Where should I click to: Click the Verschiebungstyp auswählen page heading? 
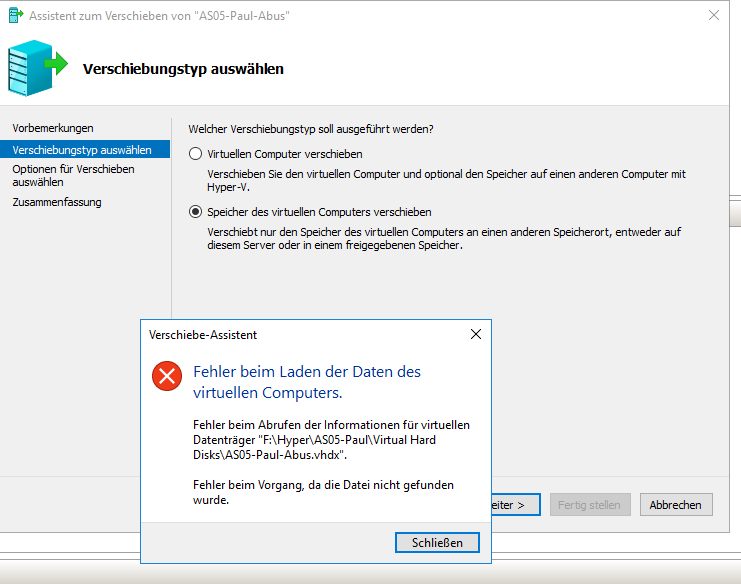(183, 69)
